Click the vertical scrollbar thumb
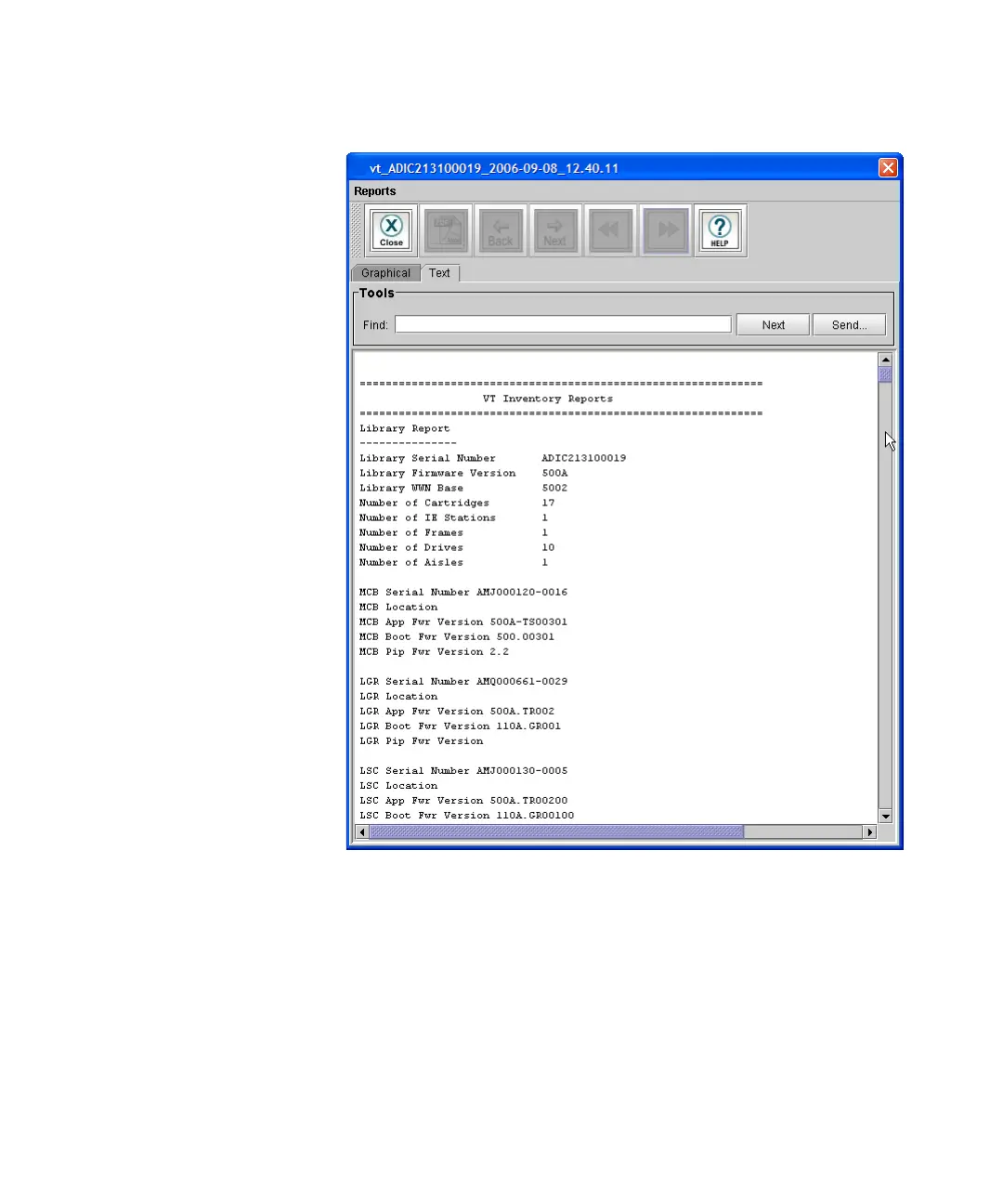Screen dimensions: 1003x1204 (885, 374)
